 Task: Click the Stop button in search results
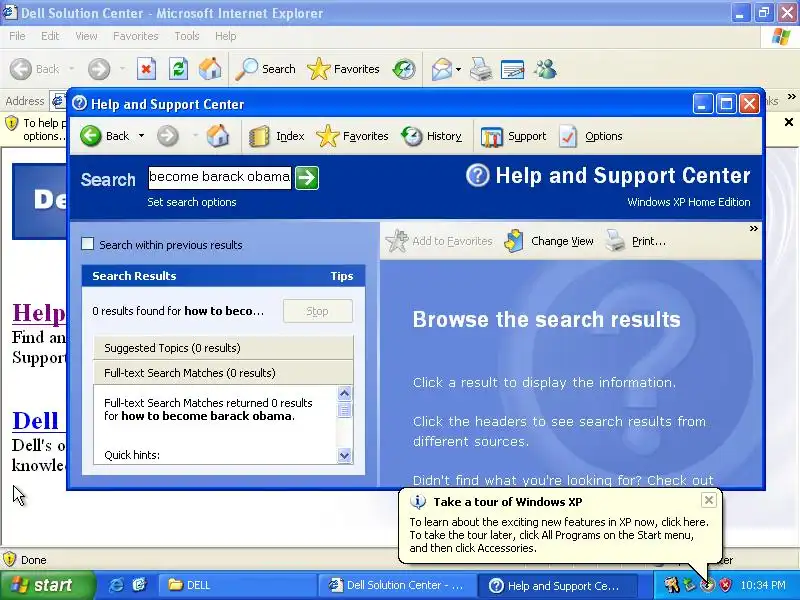[317, 311]
